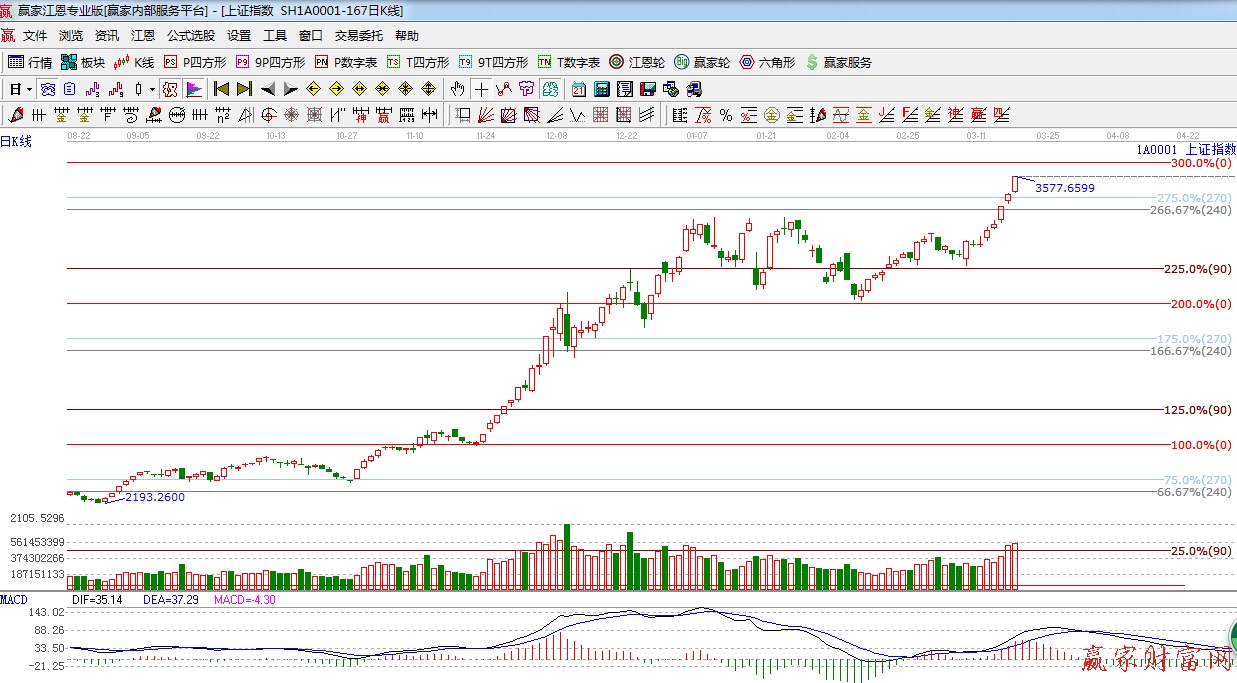Image resolution: width=1237 pixels, height=683 pixels.
Task: Toggle the hand pan tool
Action: pos(458,89)
